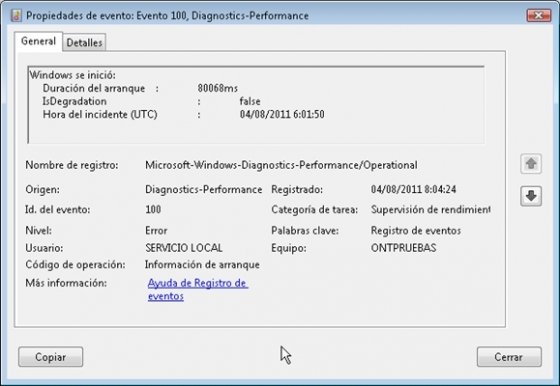Click the Id. del evento label

pos(58,210)
